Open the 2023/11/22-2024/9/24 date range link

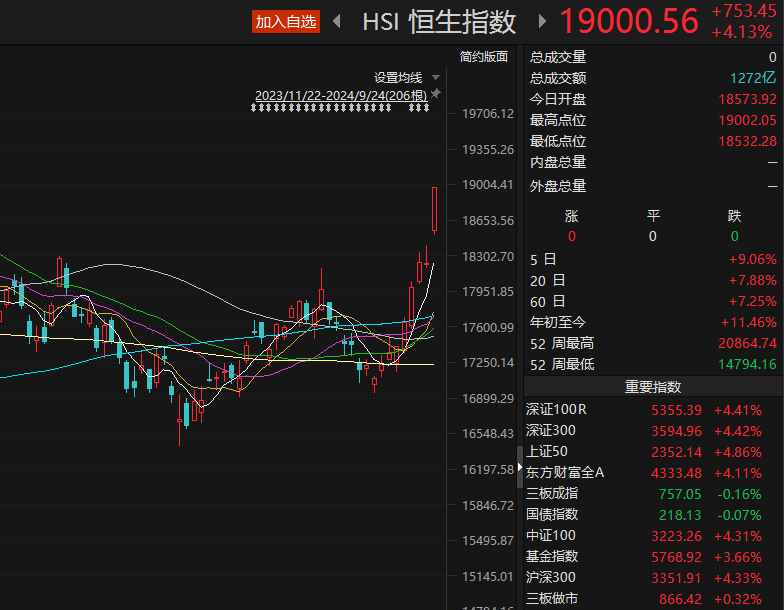click(341, 96)
